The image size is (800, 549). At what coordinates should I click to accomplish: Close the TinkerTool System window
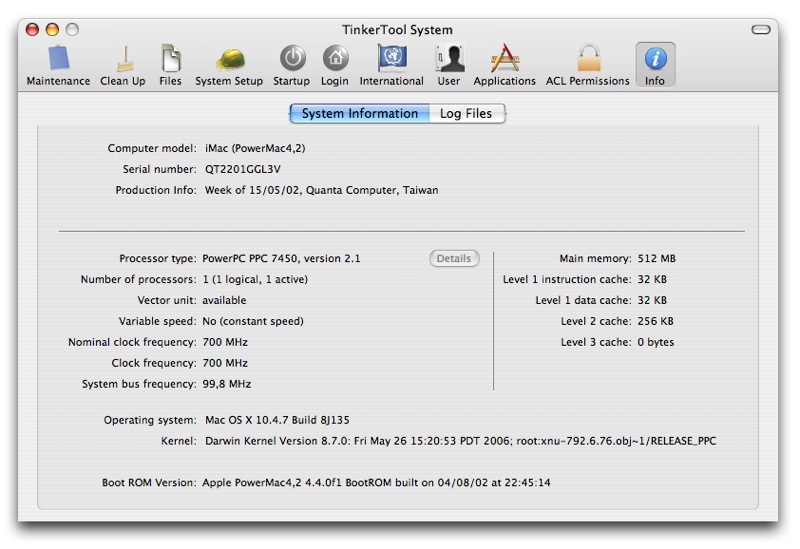click(x=32, y=30)
